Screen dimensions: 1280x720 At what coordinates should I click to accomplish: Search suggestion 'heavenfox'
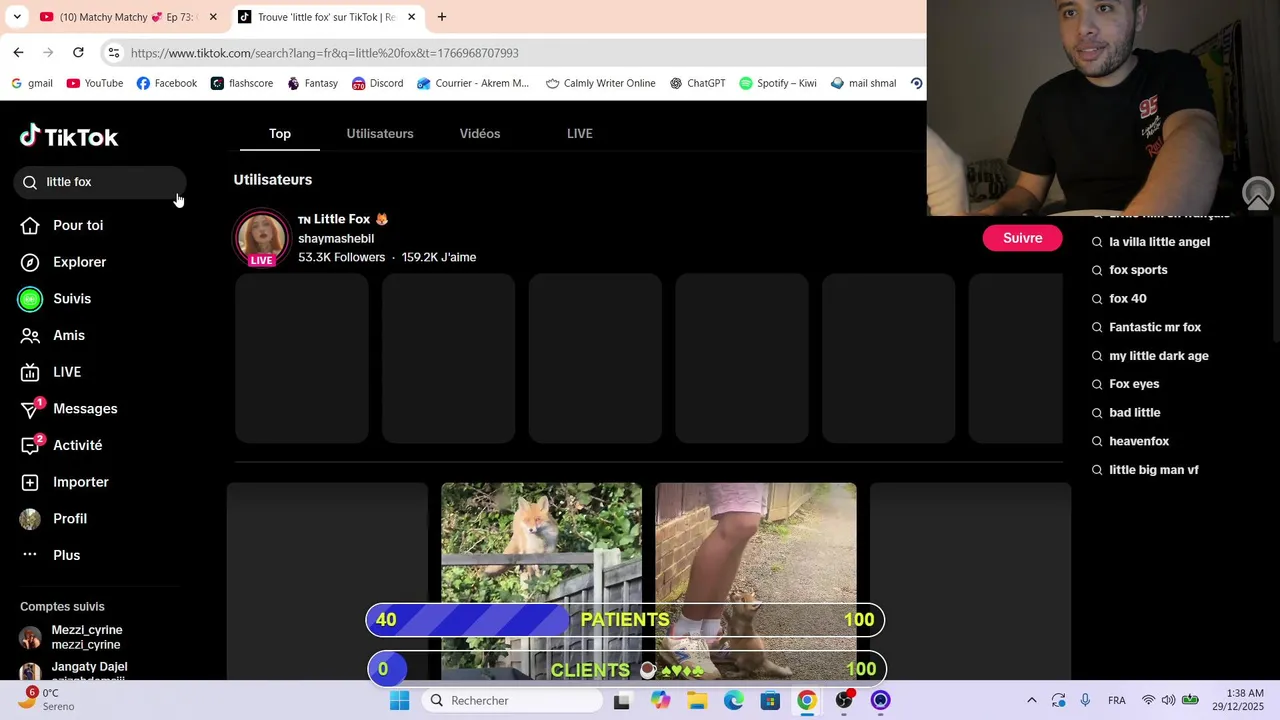coord(1130,441)
